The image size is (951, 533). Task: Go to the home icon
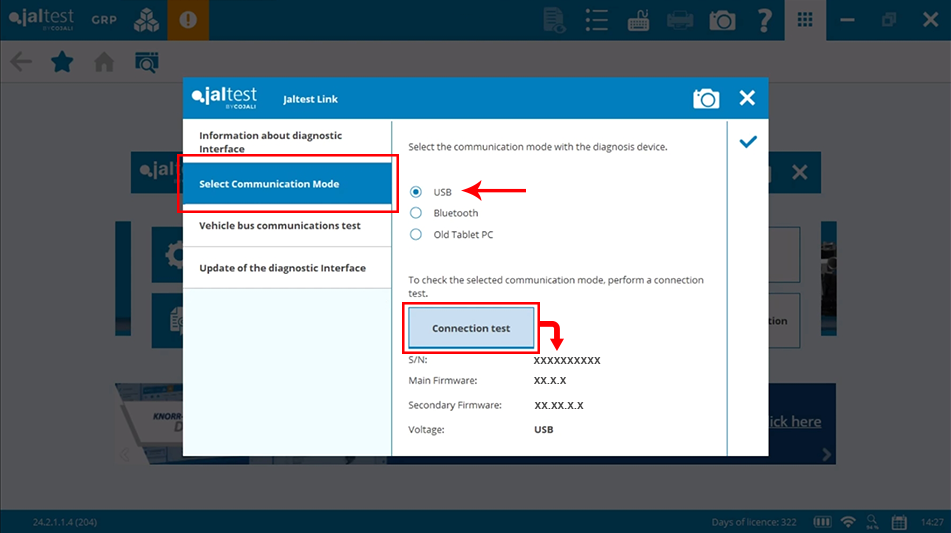[104, 62]
